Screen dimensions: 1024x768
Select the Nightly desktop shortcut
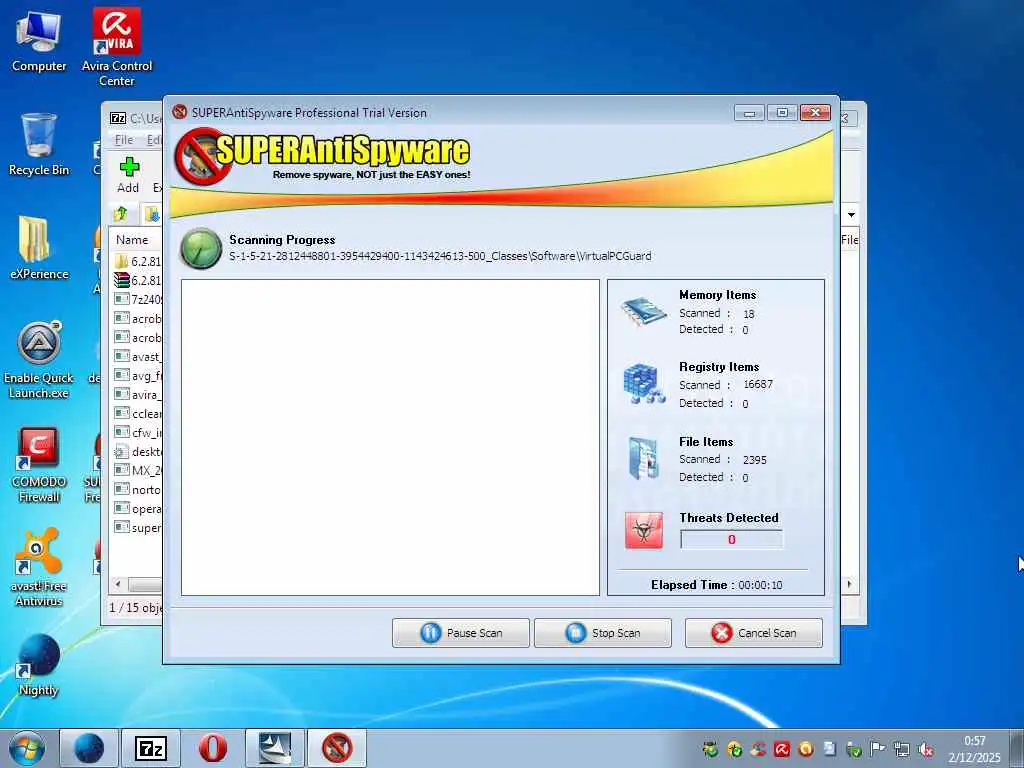39,665
